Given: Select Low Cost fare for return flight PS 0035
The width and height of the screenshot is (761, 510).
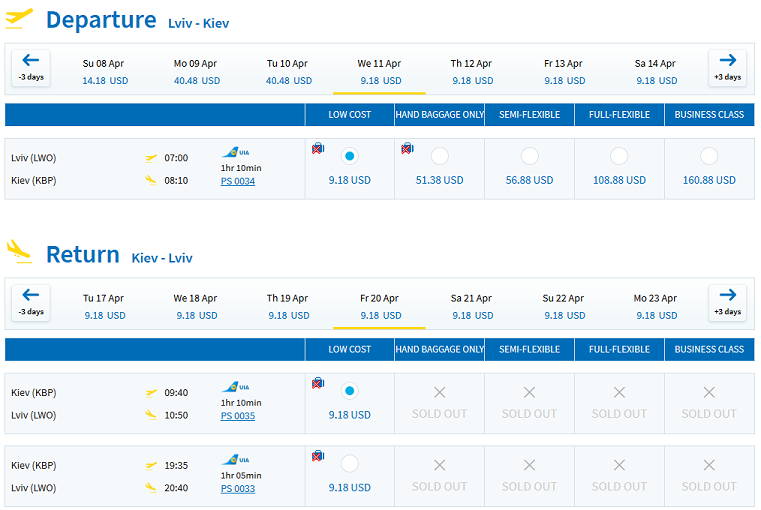Looking at the screenshot, I should [x=349, y=391].
